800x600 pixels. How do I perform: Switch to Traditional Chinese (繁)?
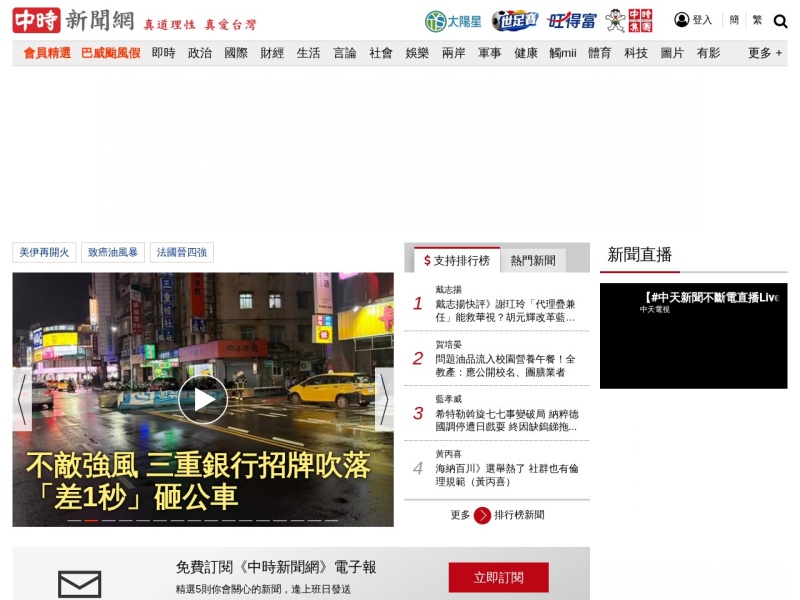click(x=757, y=20)
